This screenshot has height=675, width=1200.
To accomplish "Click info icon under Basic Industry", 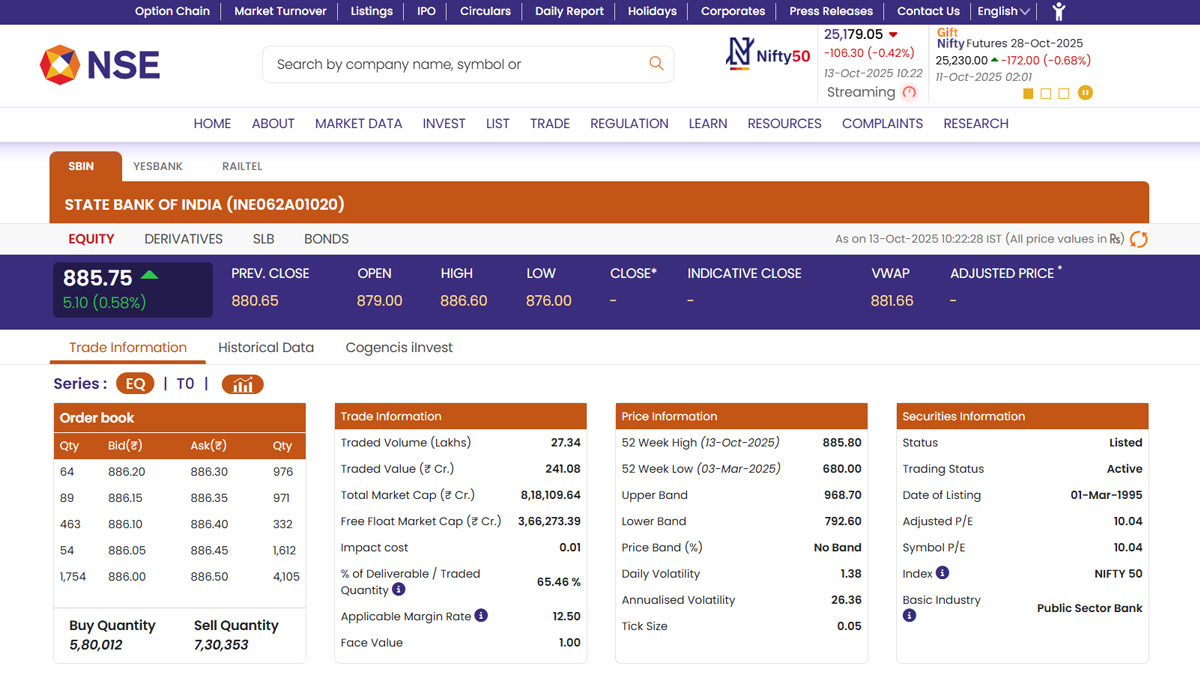I will tap(909, 616).
